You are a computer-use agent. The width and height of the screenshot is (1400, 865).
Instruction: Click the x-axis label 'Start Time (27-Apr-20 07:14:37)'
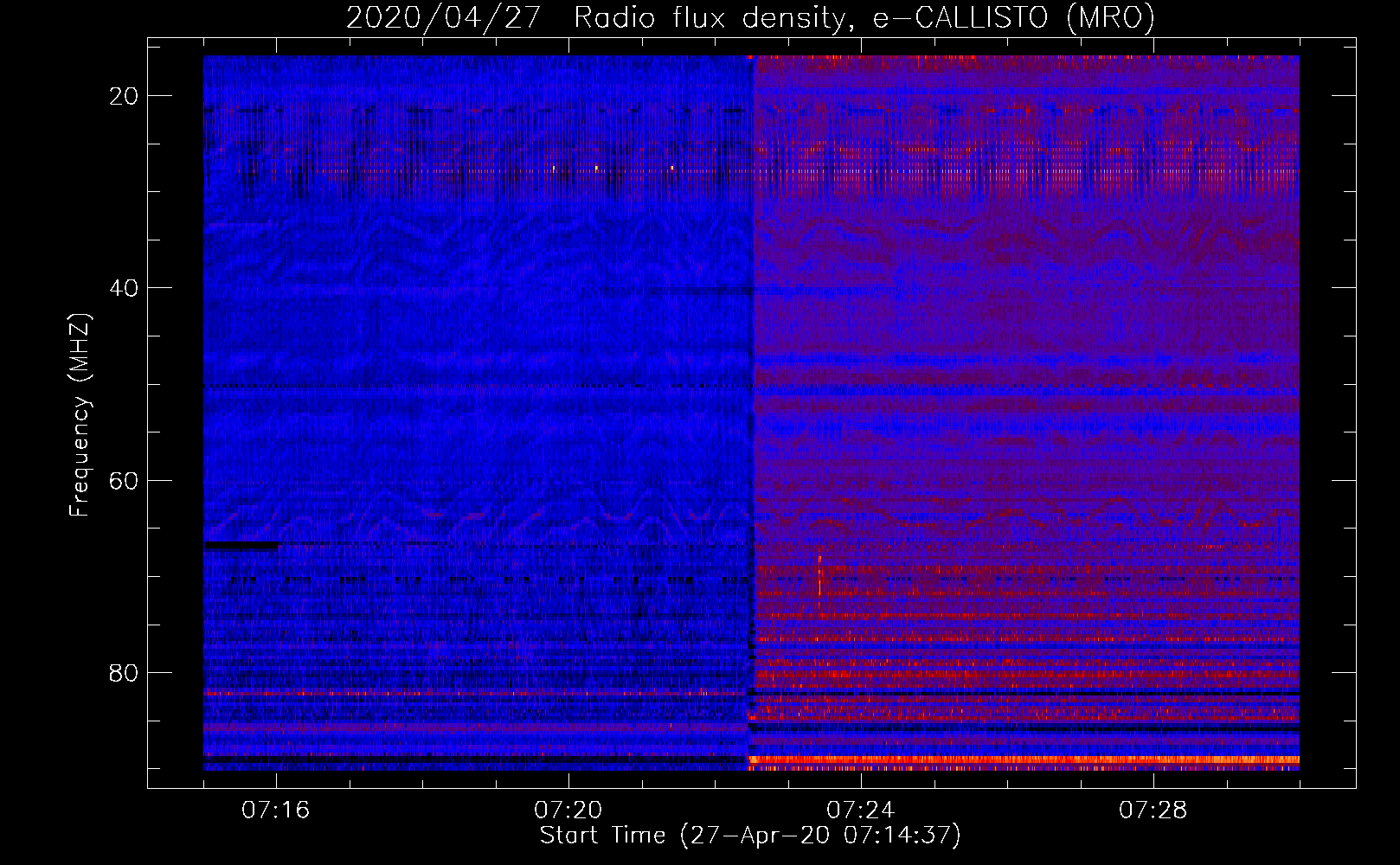[x=750, y=836]
